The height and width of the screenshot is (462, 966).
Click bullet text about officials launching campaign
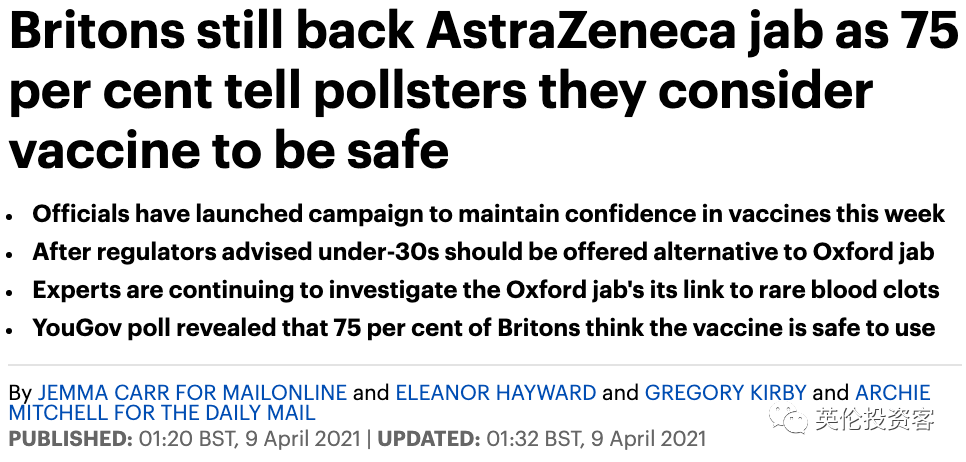coord(488,214)
